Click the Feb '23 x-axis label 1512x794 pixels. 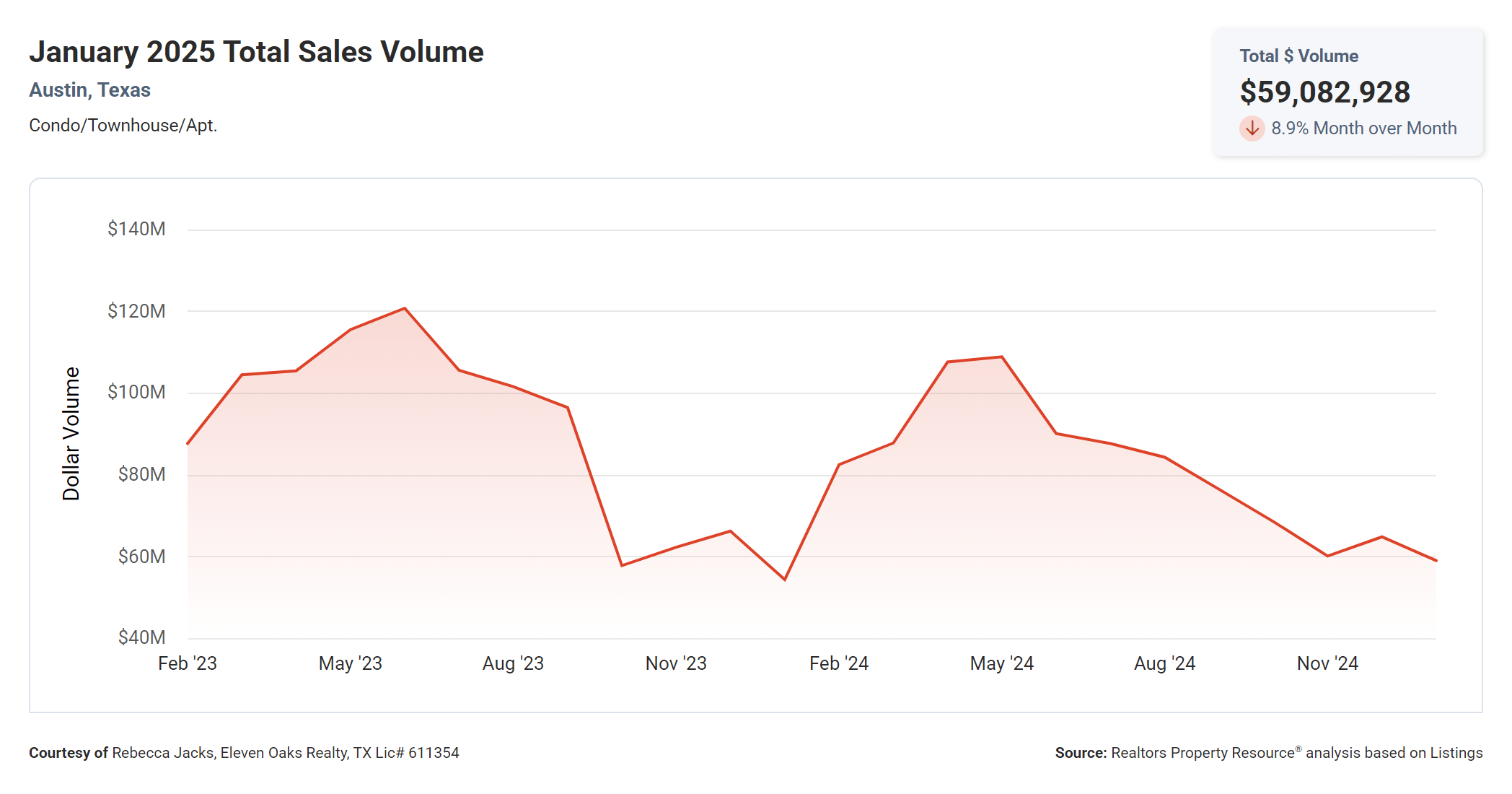pyautogui.click(x=188, y=663)
